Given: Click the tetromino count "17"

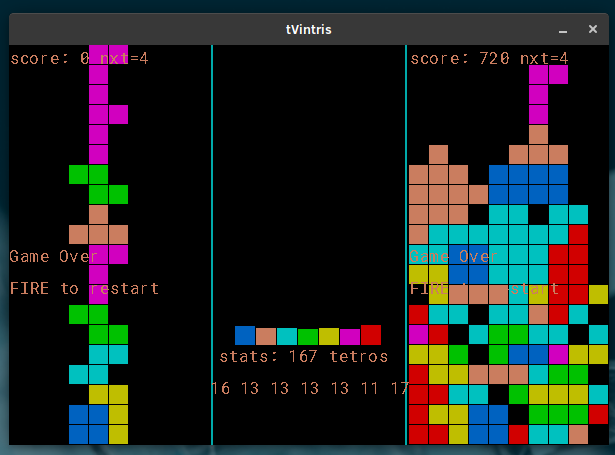Looking at the screenshot, I should coord(399,388).
